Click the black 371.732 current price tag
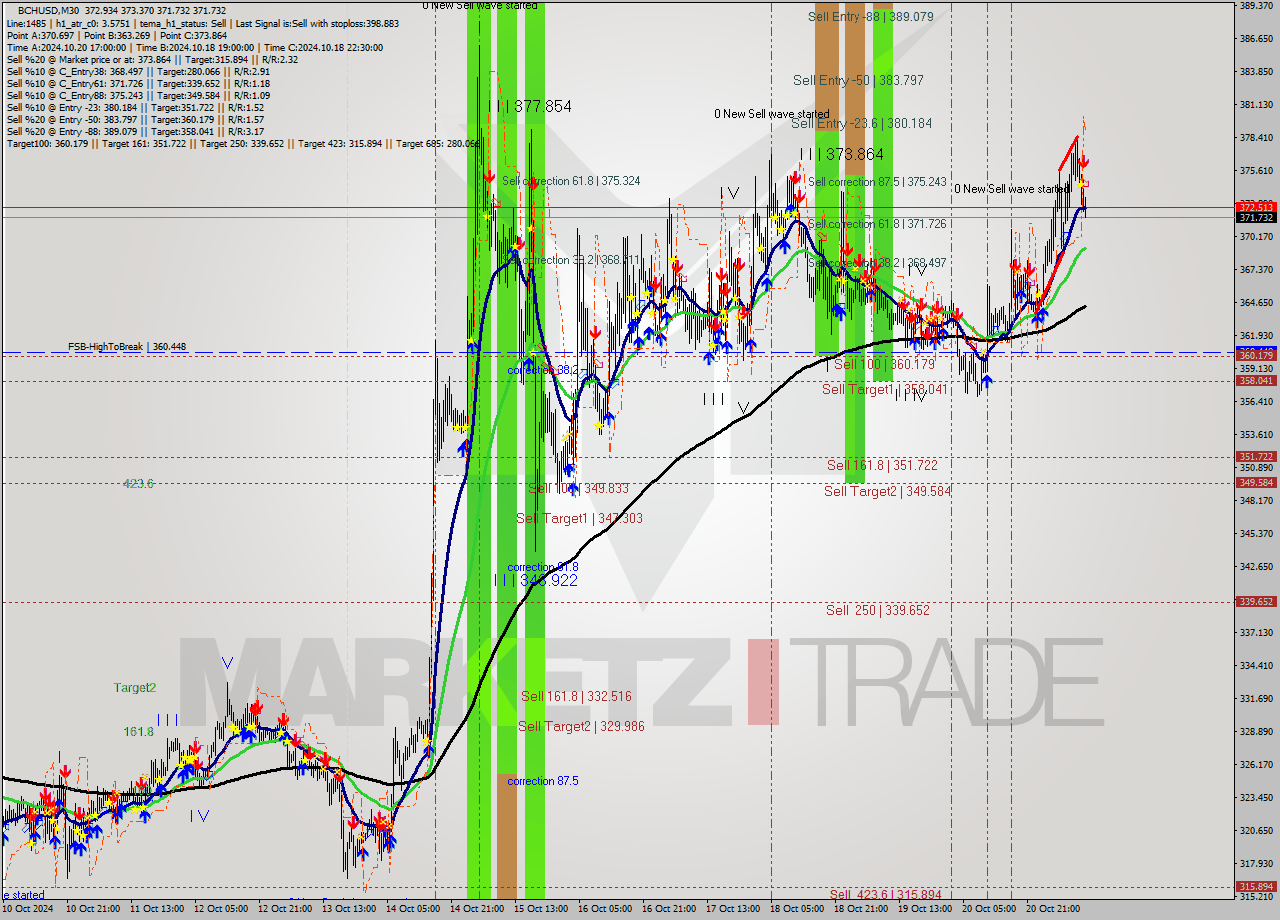 tap(1256, 217)
